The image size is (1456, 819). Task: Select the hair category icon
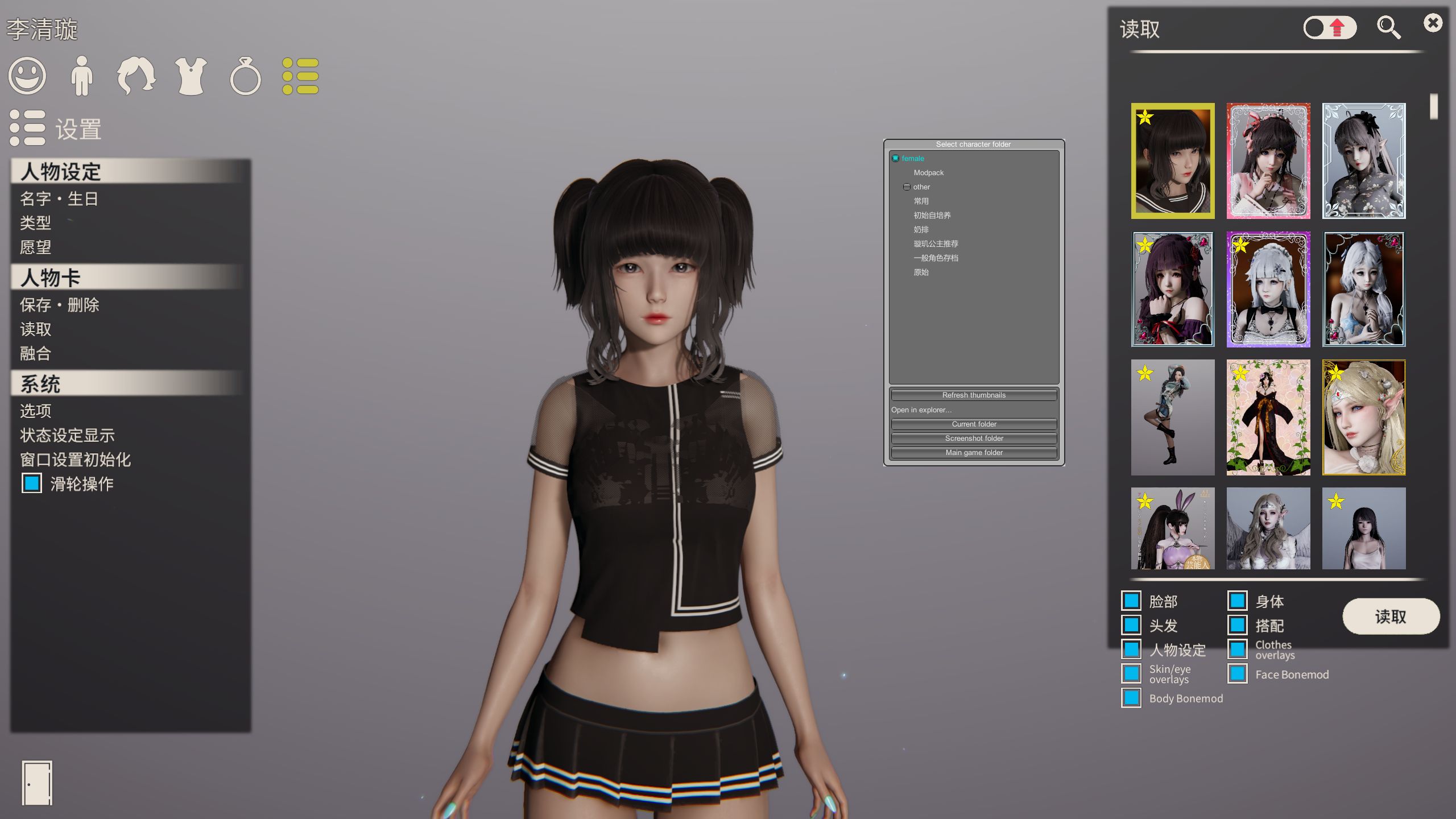136,76
